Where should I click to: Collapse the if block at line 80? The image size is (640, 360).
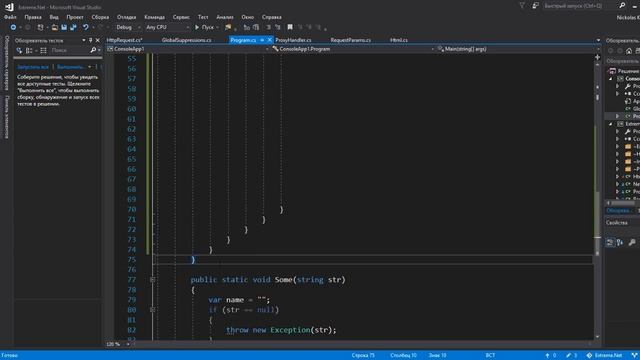pyautogui.click(x=152, y=310)
